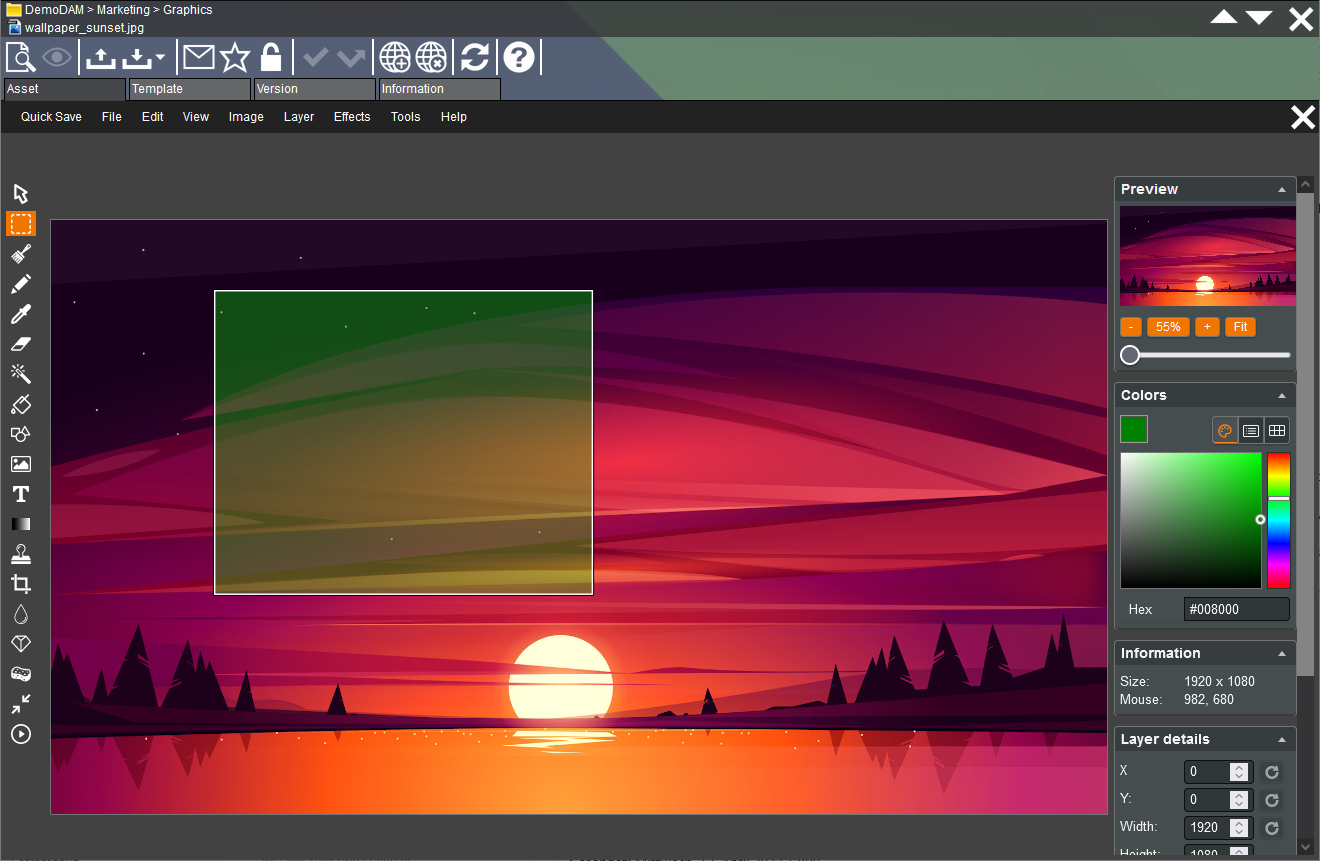
Task: Select the Magic Wand tool
Action: click(20, 374)
